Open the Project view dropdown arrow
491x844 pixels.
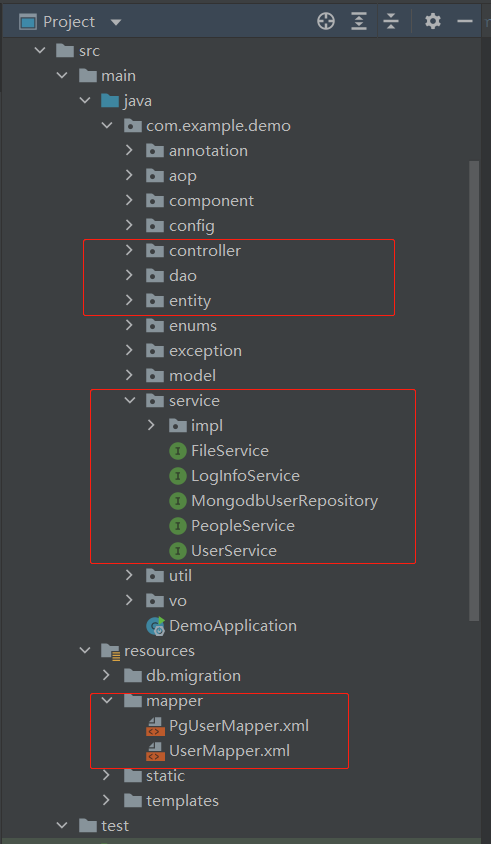[115, 23]
